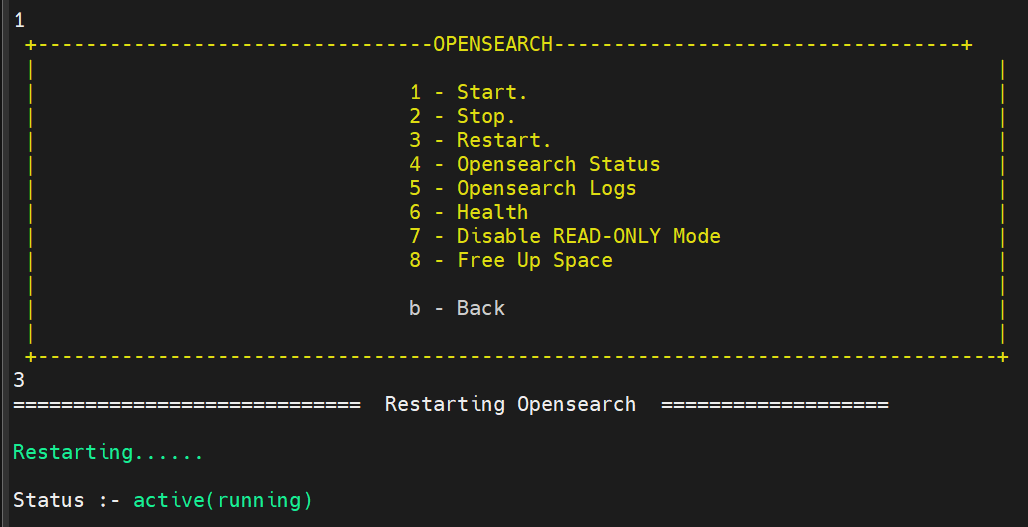Click the 'b - Back' option
The width and height of the screenshot is (1028, 527).
pyautogui.click(x=457, y=308)
